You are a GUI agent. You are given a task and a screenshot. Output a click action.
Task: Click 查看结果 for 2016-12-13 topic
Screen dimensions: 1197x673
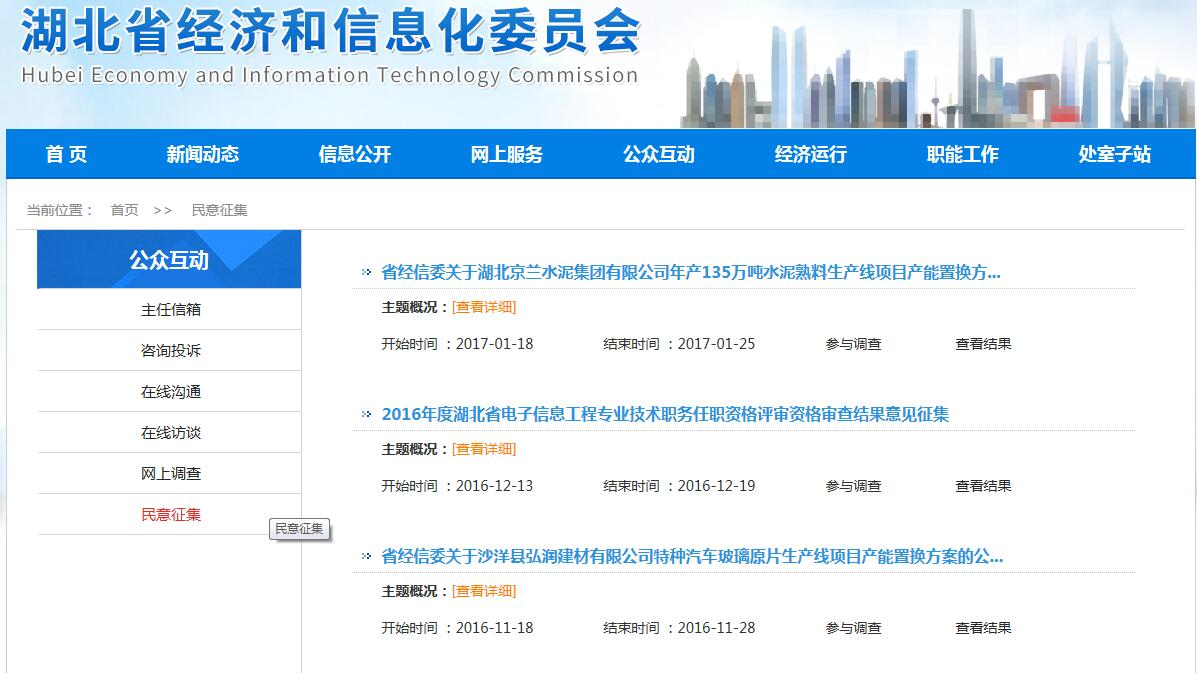(x=983, y=486)
